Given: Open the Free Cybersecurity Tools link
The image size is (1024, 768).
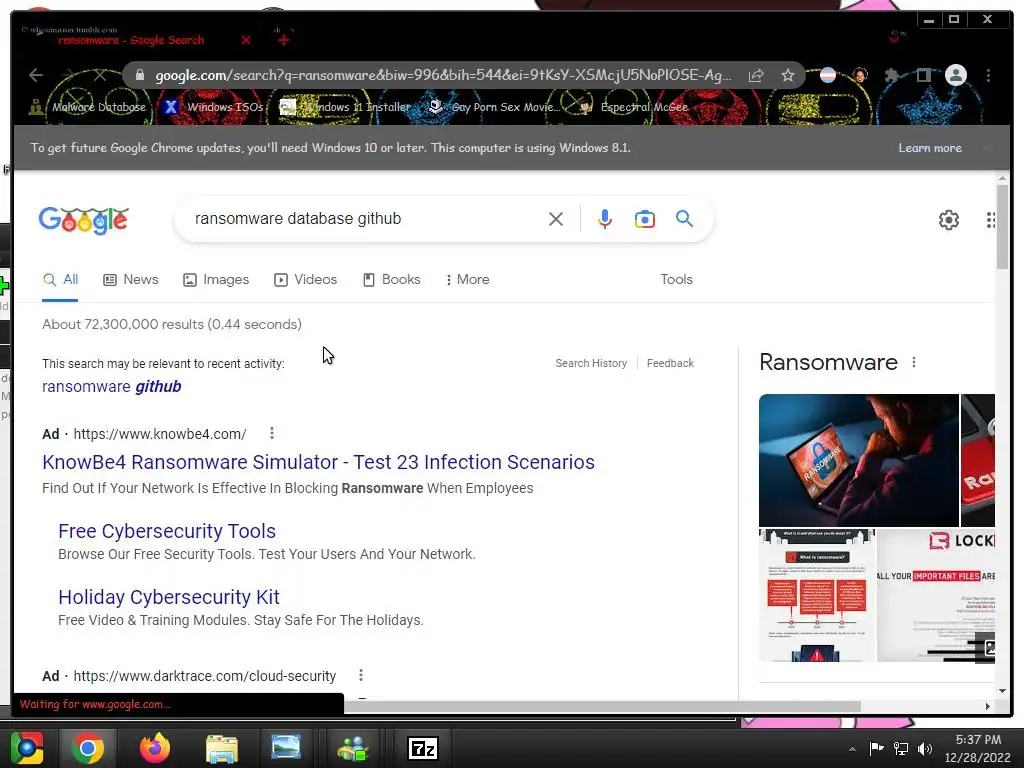Looking at the screenshot, I should point(167,531).
